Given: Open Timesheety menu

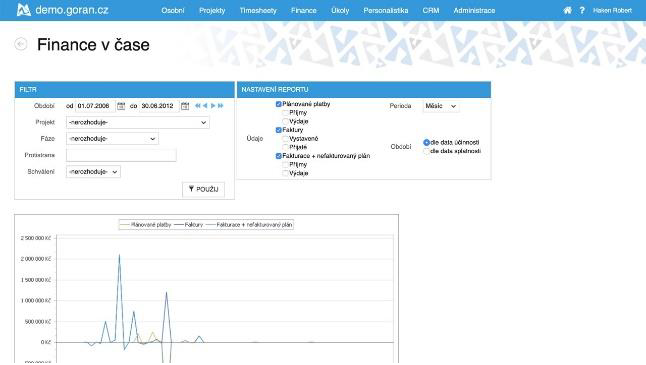Looking at the screenshot, I should tap(258, 11).
